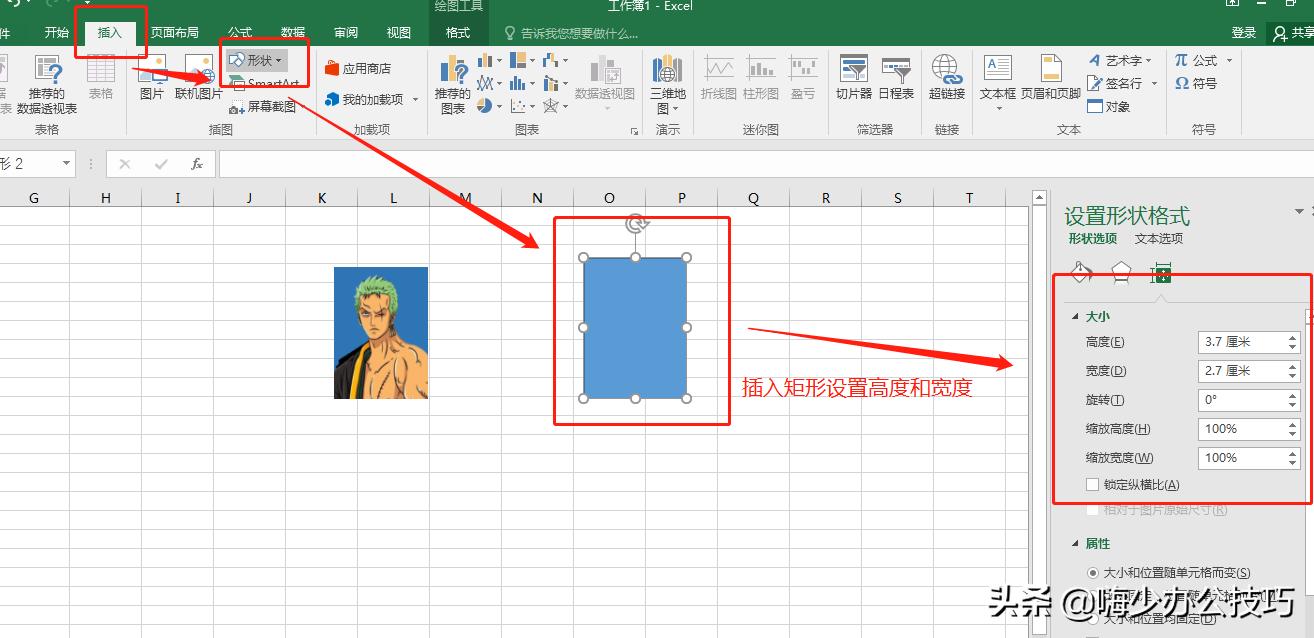Screen dimensions: 1314x638
Task: Click the 联机图片 online pictures icon
Action: pyautogui.click(x=199, y=78)
